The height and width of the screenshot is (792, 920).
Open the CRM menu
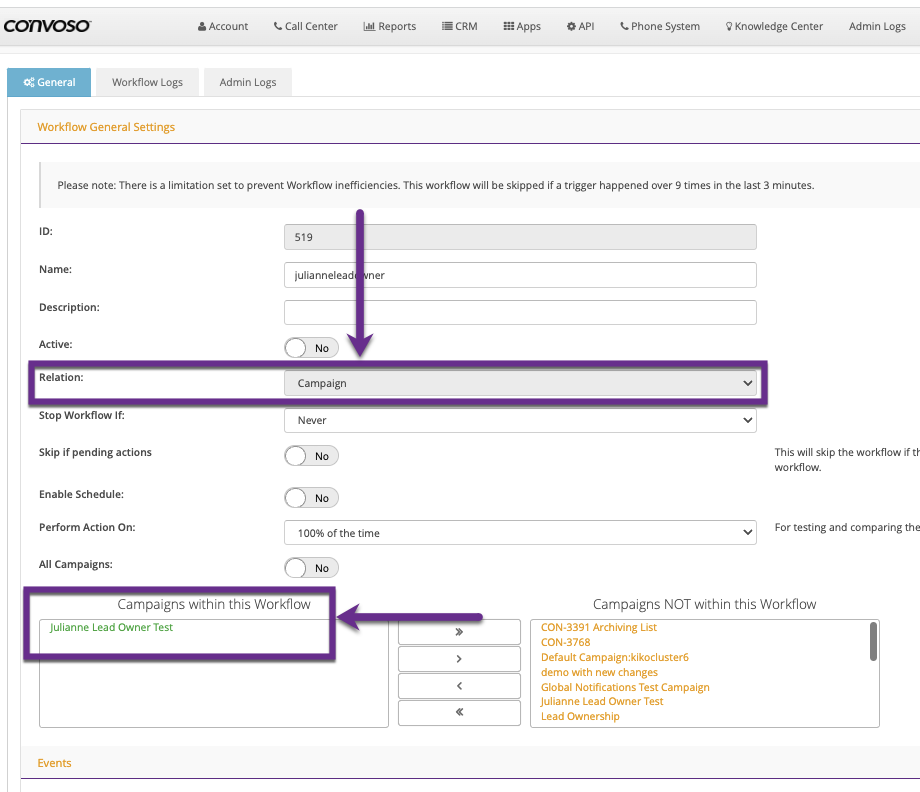point(459,26)
